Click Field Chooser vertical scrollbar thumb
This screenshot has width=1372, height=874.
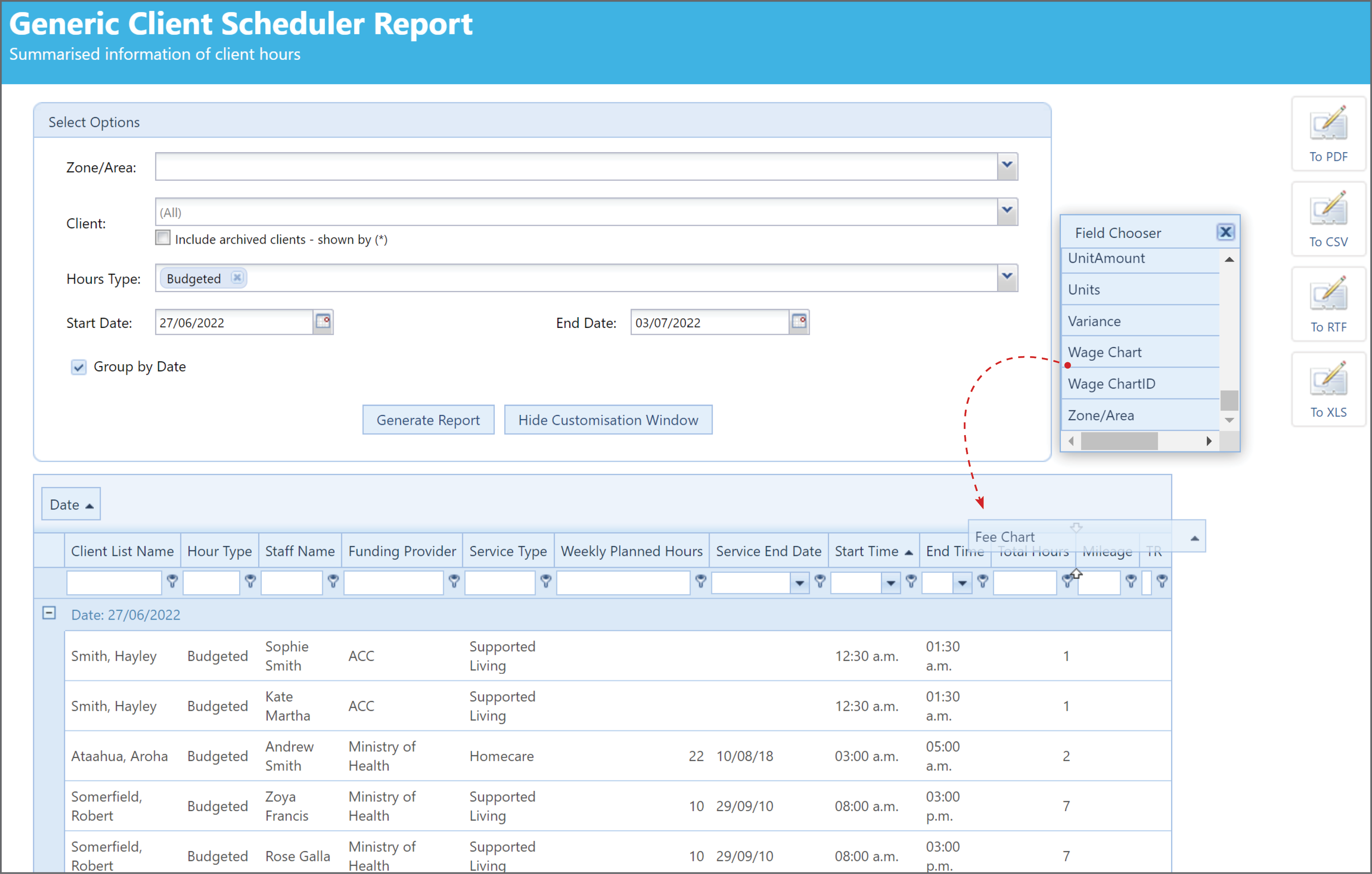[1229, 400]
